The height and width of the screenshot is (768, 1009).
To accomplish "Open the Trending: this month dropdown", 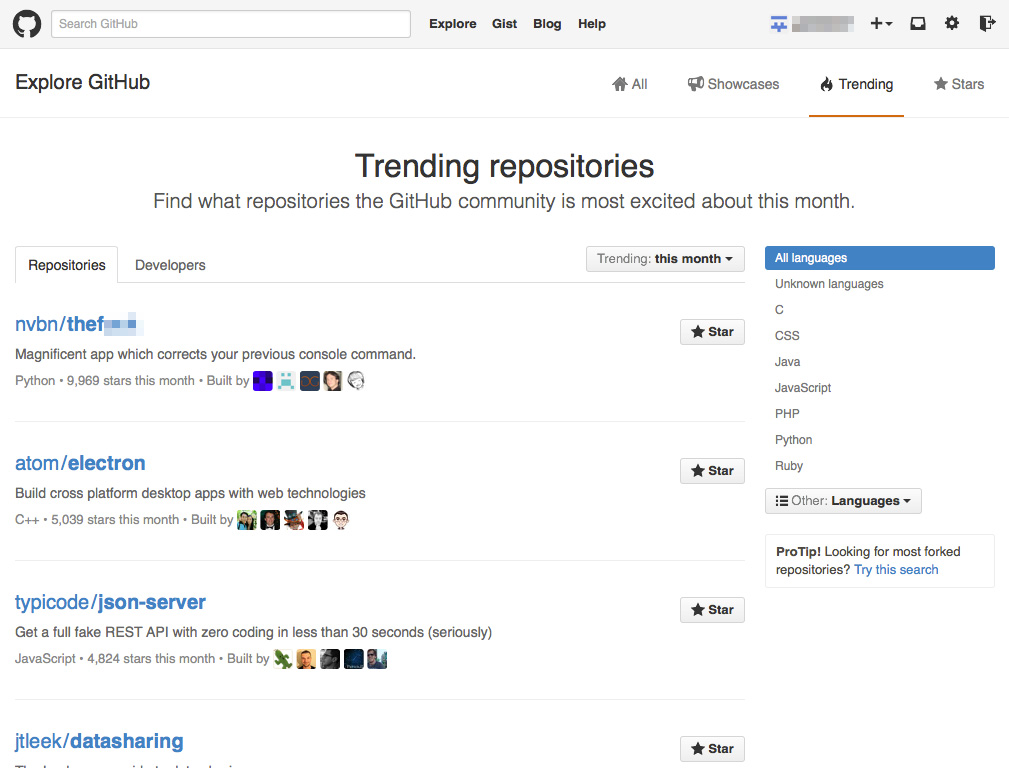I will (665, 258).
